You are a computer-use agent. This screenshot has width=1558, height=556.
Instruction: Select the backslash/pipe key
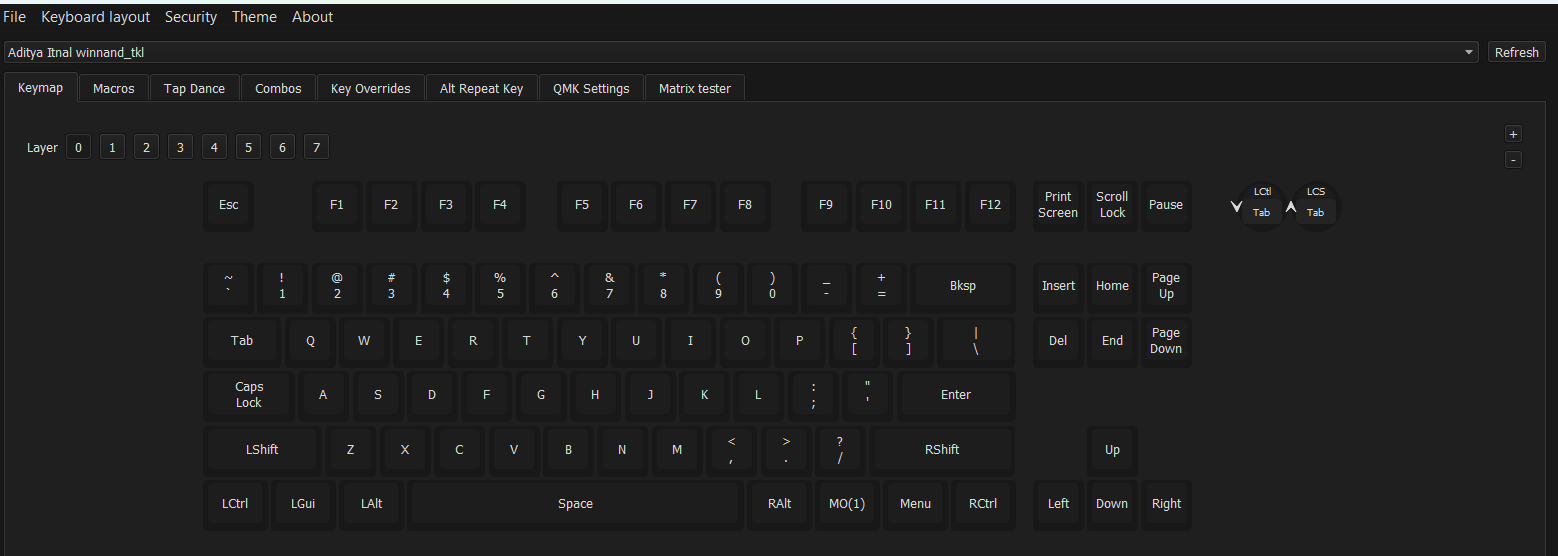(976, 341)
